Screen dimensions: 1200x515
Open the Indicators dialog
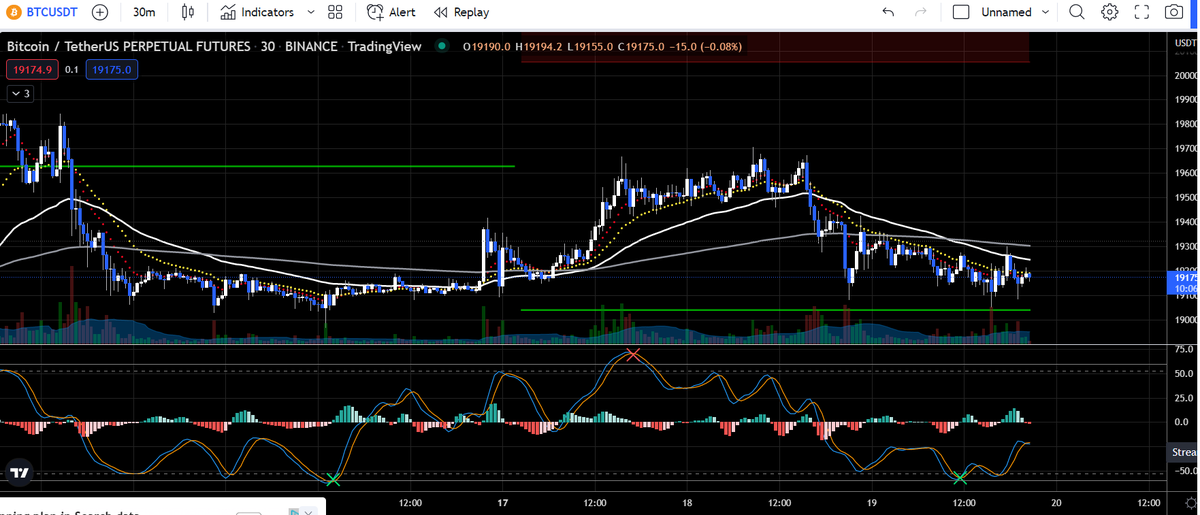coord(257,12)
